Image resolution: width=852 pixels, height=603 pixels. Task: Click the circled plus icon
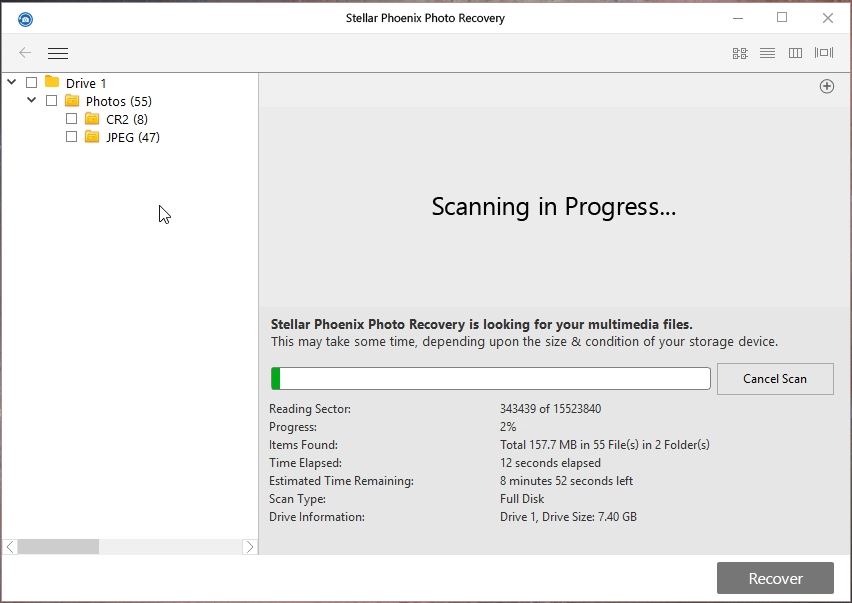coord(827,87)
